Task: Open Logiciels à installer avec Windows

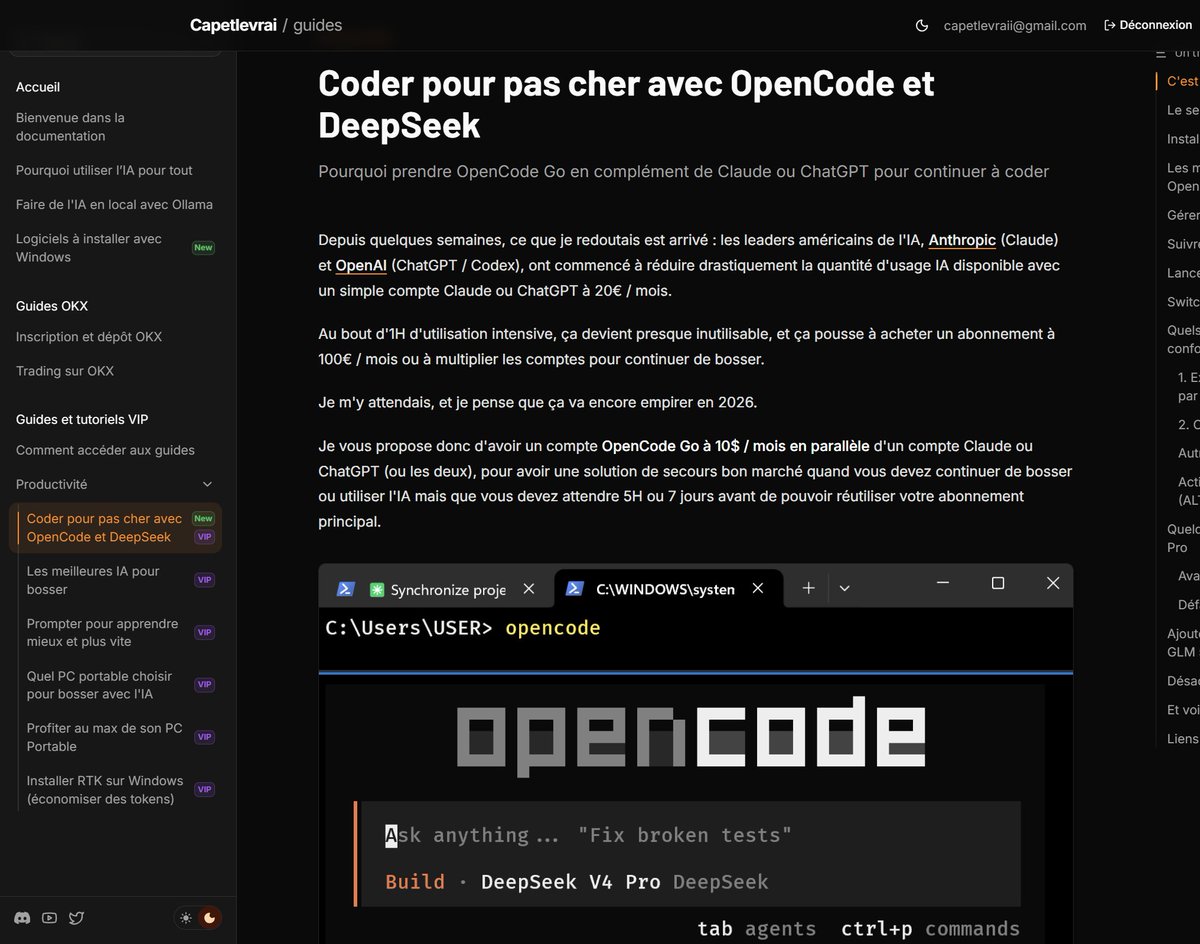Action: 90,248
